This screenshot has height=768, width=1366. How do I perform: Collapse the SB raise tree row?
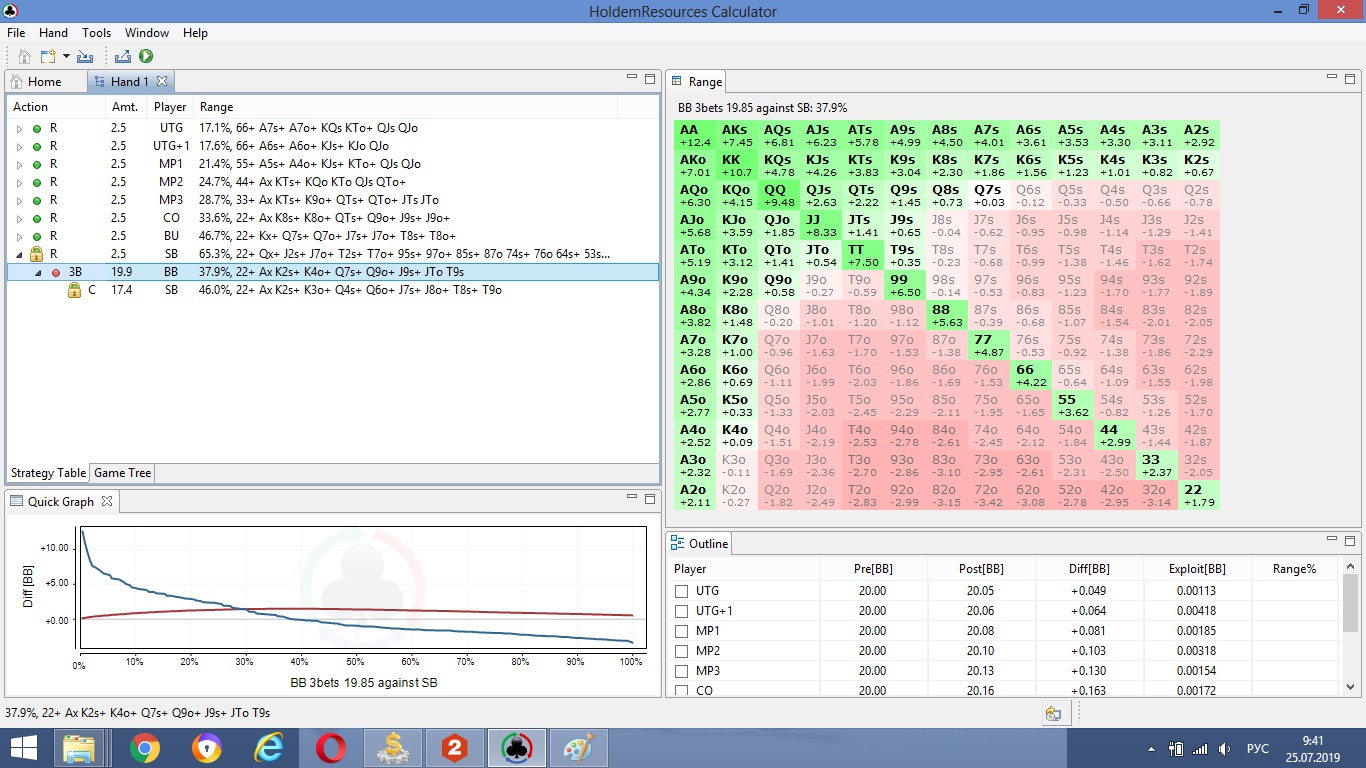pos(19,254)
